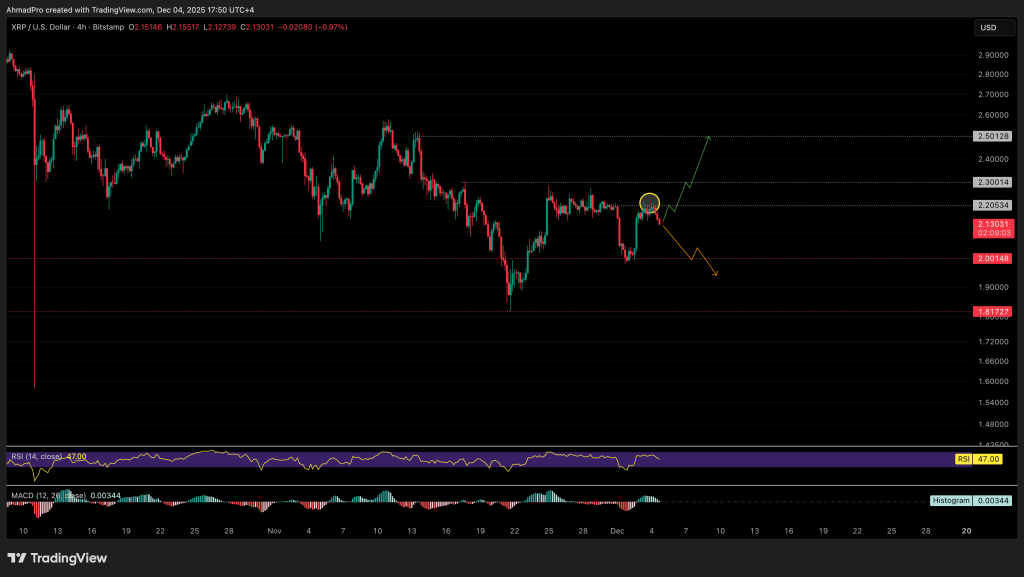Viewport: 1024px width, 577px height.
Task: Select the 2.30014 price level label
Action: [x=994, y=182]
